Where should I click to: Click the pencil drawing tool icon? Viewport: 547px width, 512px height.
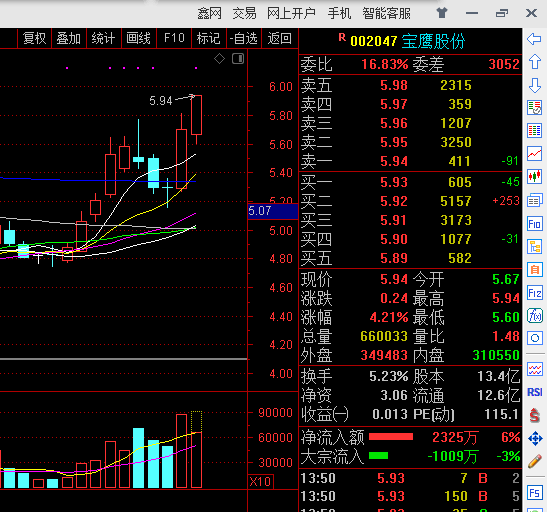[x=534, y=461]
